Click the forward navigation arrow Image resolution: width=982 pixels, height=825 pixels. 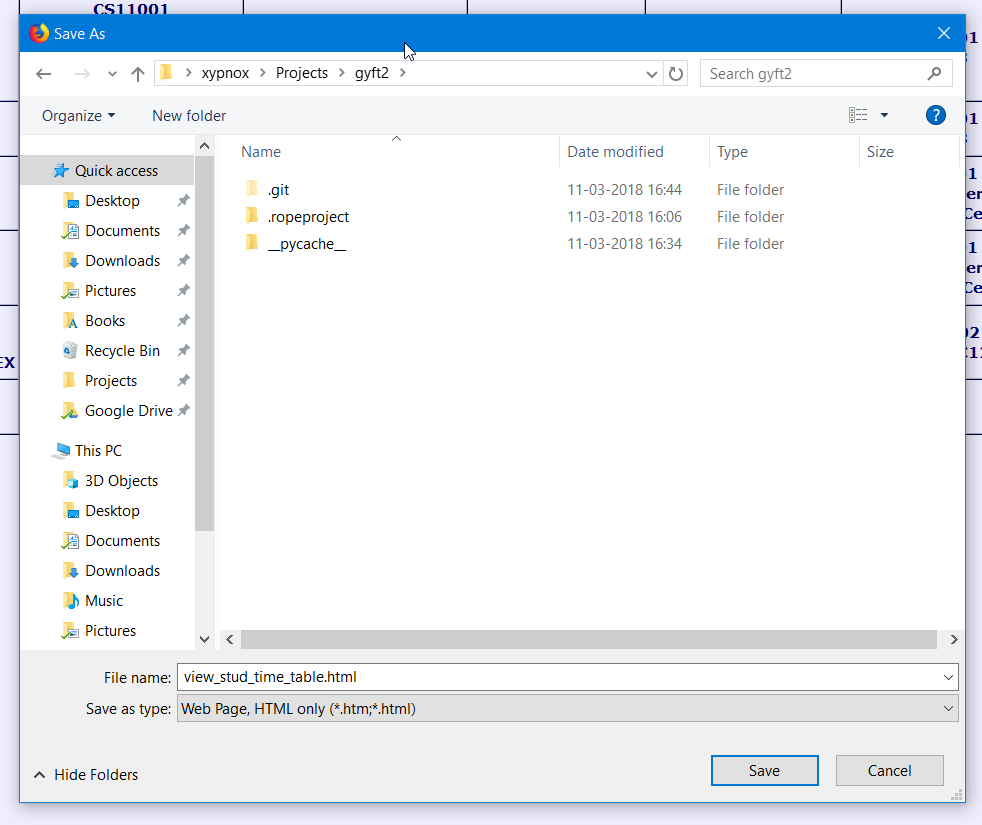click(81, 74)
